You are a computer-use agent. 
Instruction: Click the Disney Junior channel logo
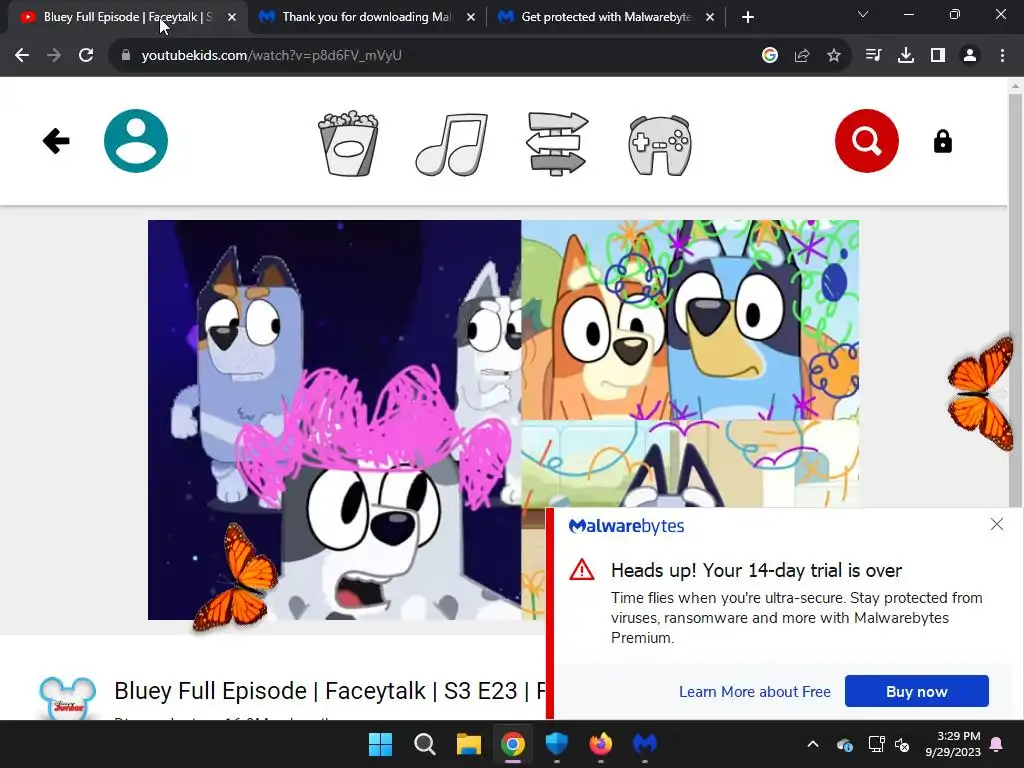(67, 697)
